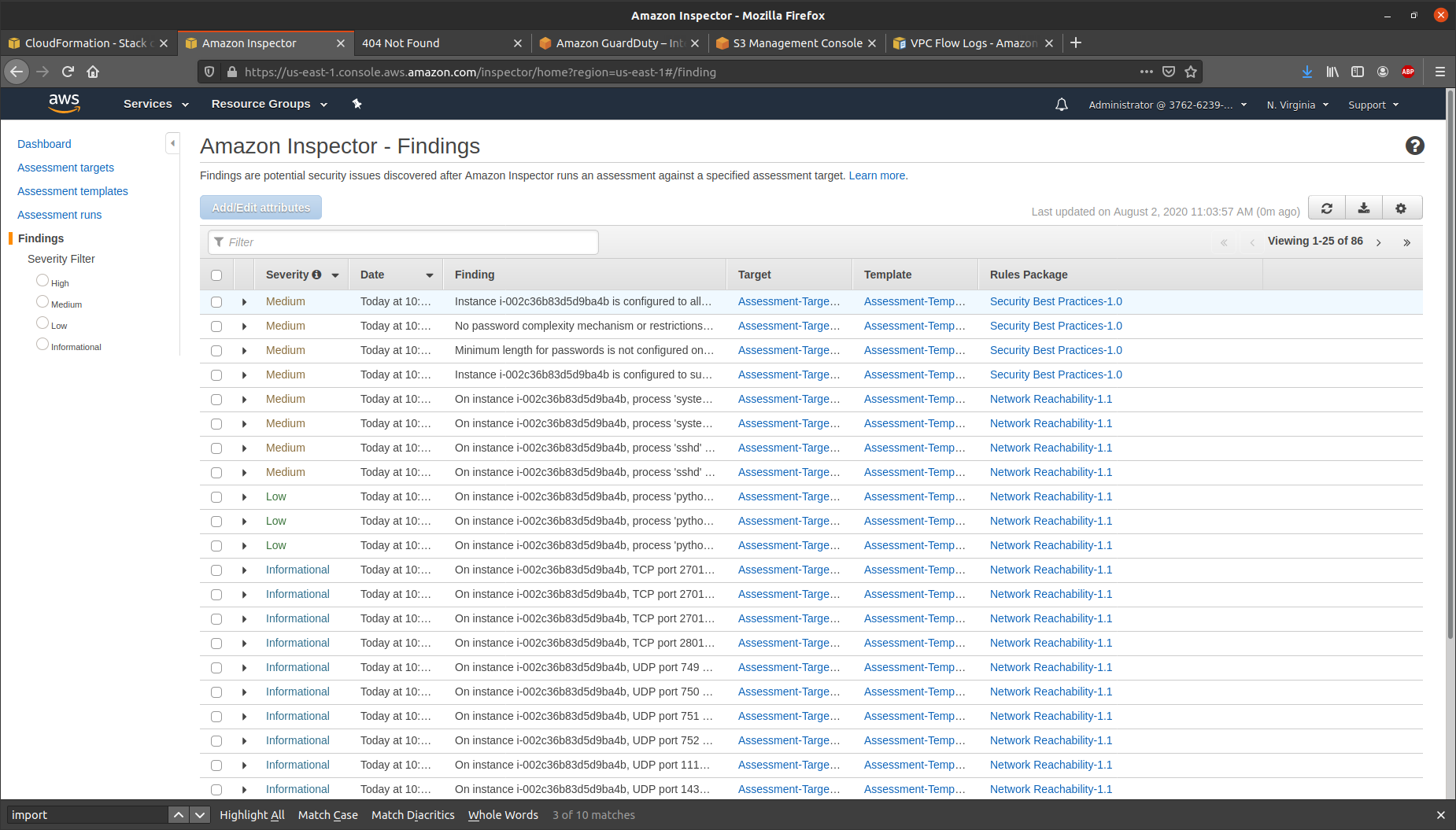
Task: Check the No password complexity finding row
Action: point(216,326)
